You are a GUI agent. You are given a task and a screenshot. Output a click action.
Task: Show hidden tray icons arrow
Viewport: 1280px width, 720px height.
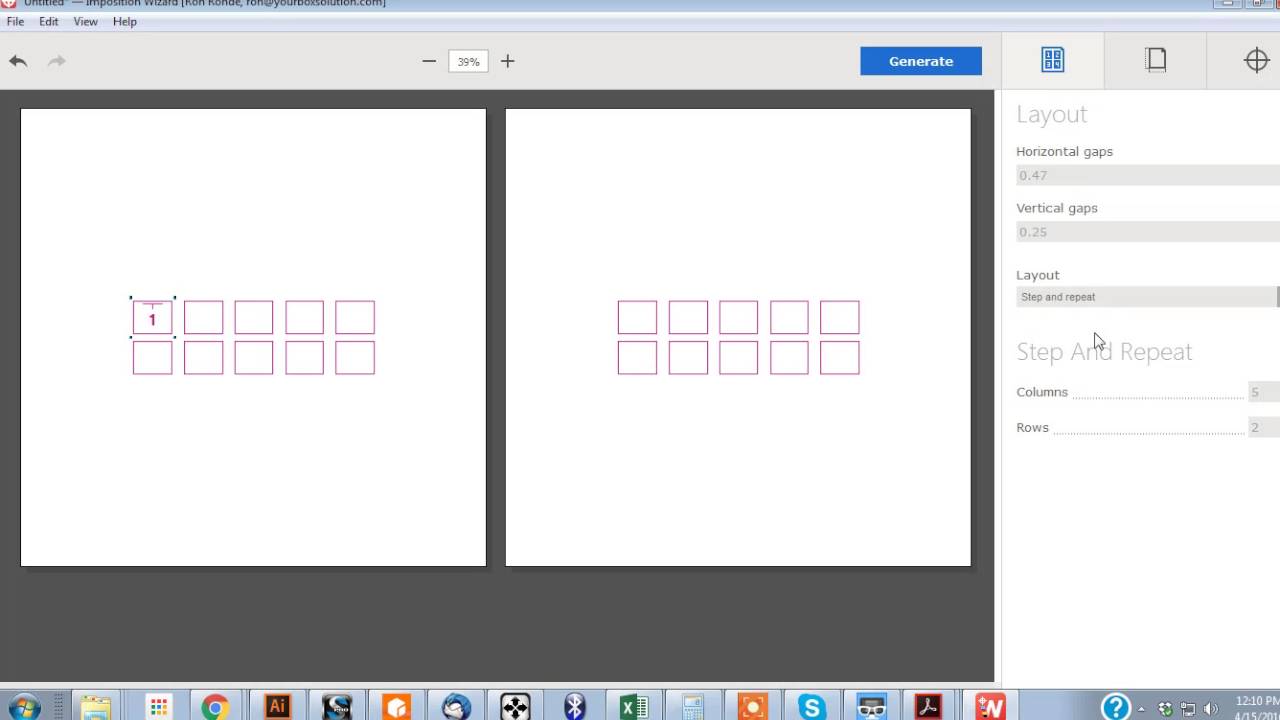(1142, 709)
